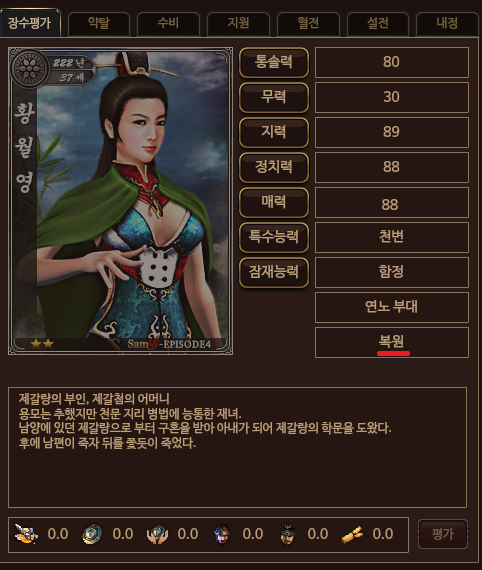Click the 평가 evaluate button
482x570 pixels.
(x=443, y=534)
